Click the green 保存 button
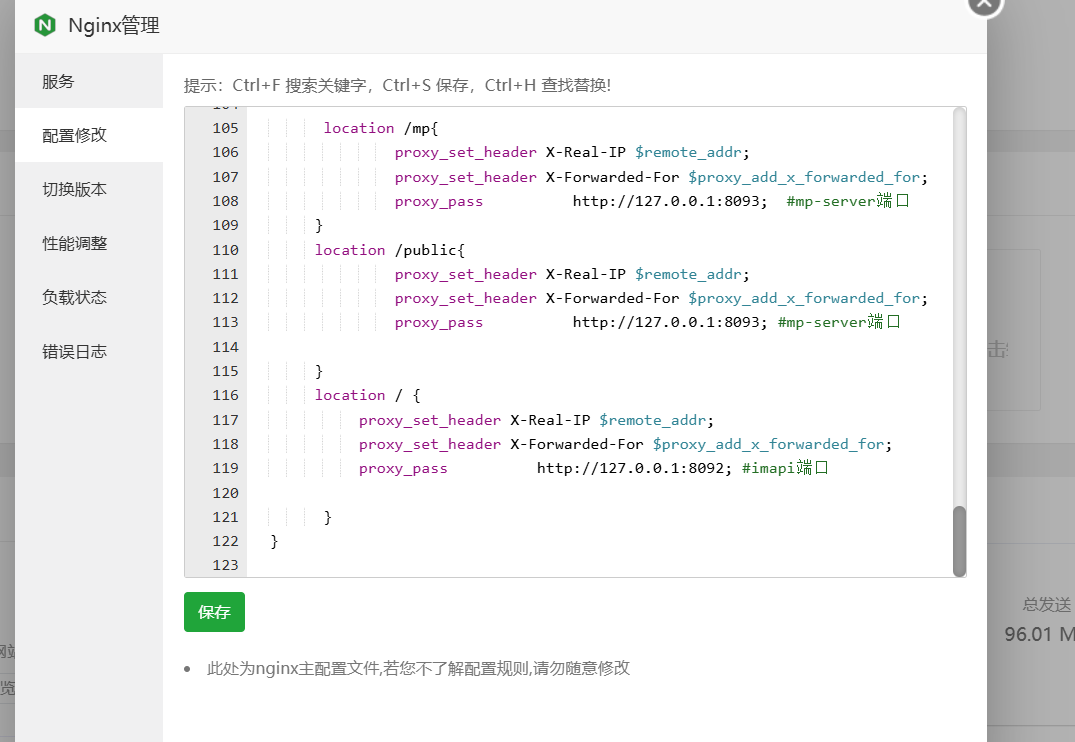 [214, 612]
